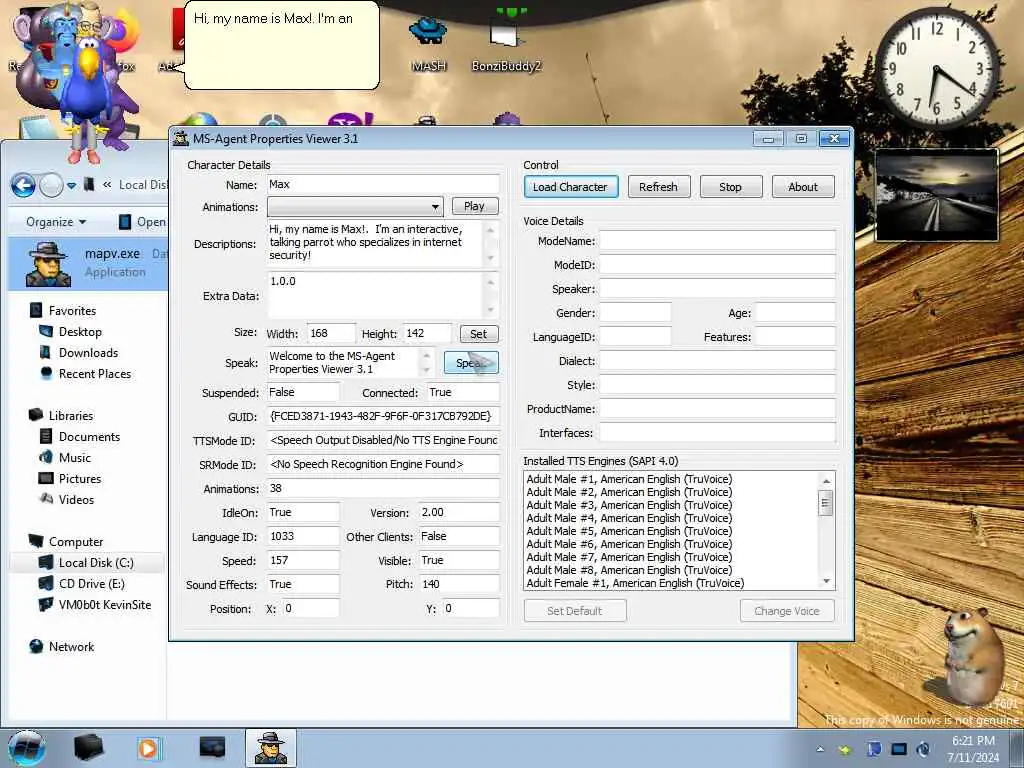The width and height of the screenshot is (1024, 768).
Task: Select Computer in Explorer navigation pane
Action: (76, 541)
